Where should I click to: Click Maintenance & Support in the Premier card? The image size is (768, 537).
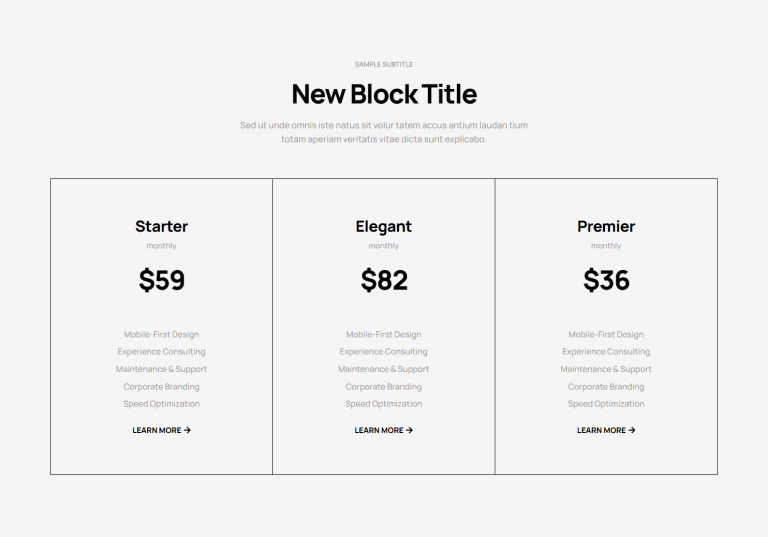[606, 369]
